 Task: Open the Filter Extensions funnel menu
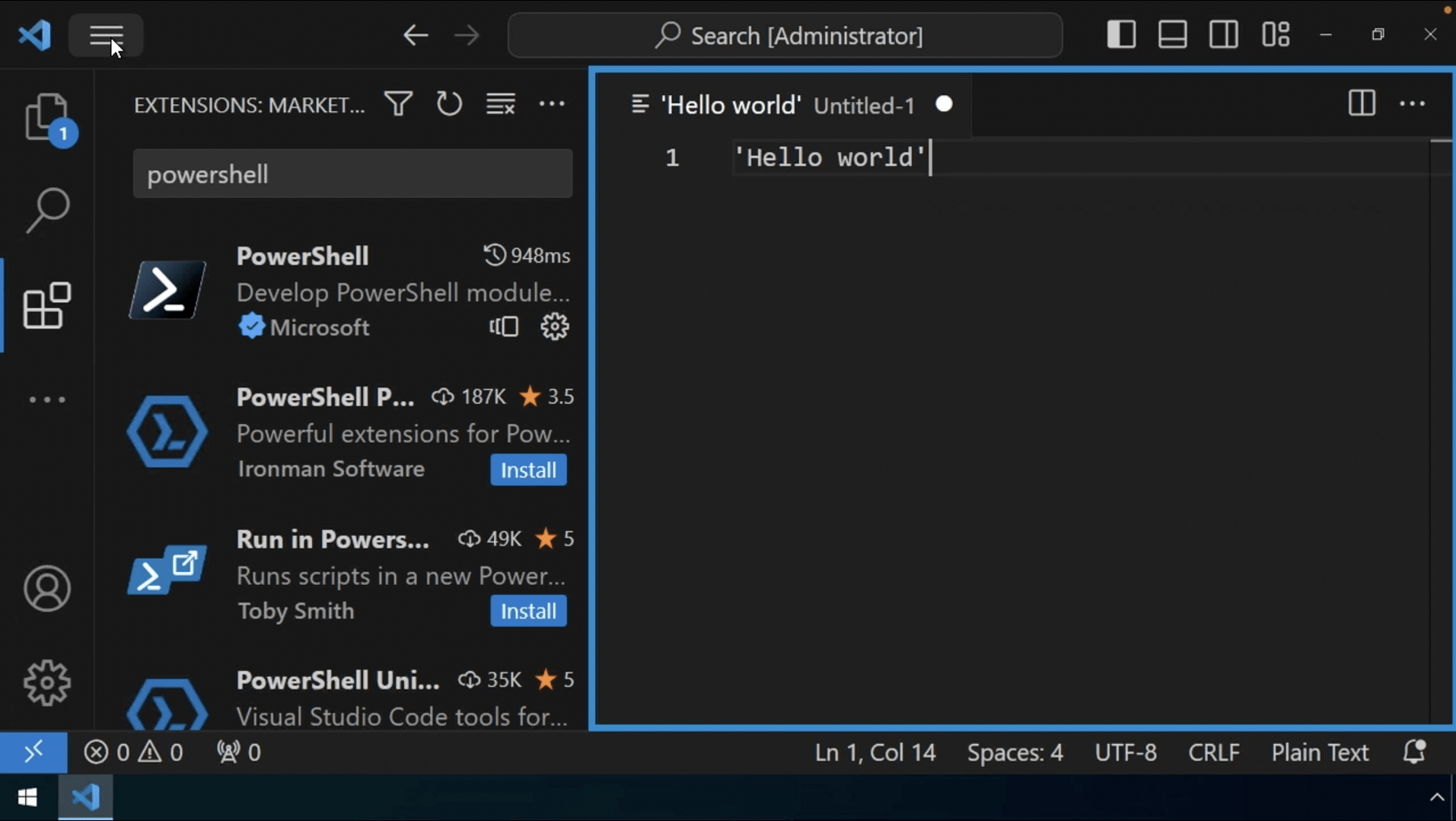coord(399,103)
